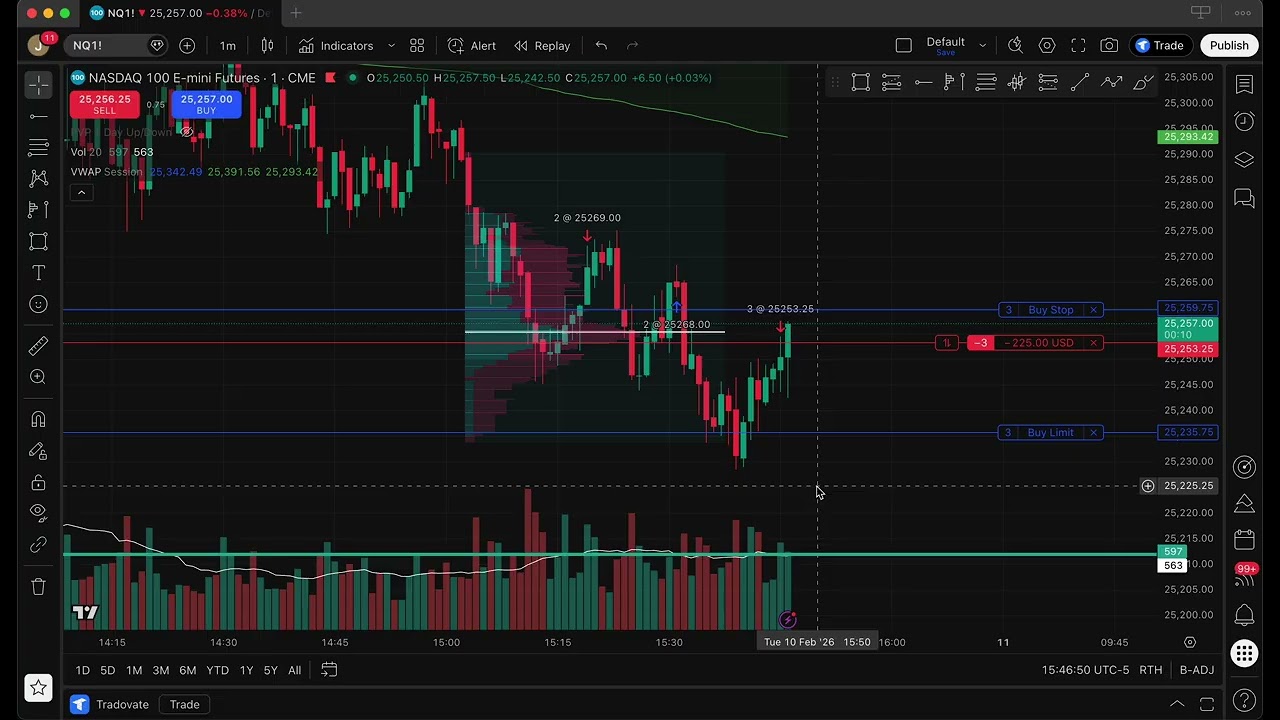Viewport: 1280px width, 720px height.
Task: Undo the last chart action
Action: (601, 45)
